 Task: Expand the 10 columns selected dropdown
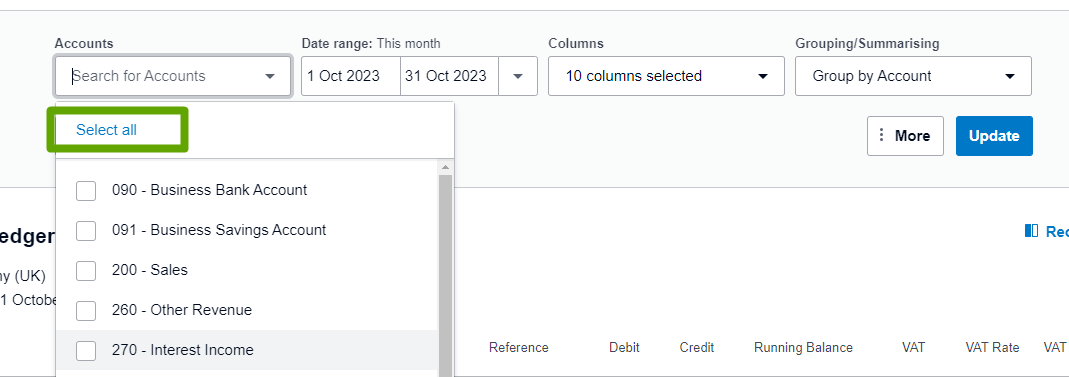pos(666,76)
